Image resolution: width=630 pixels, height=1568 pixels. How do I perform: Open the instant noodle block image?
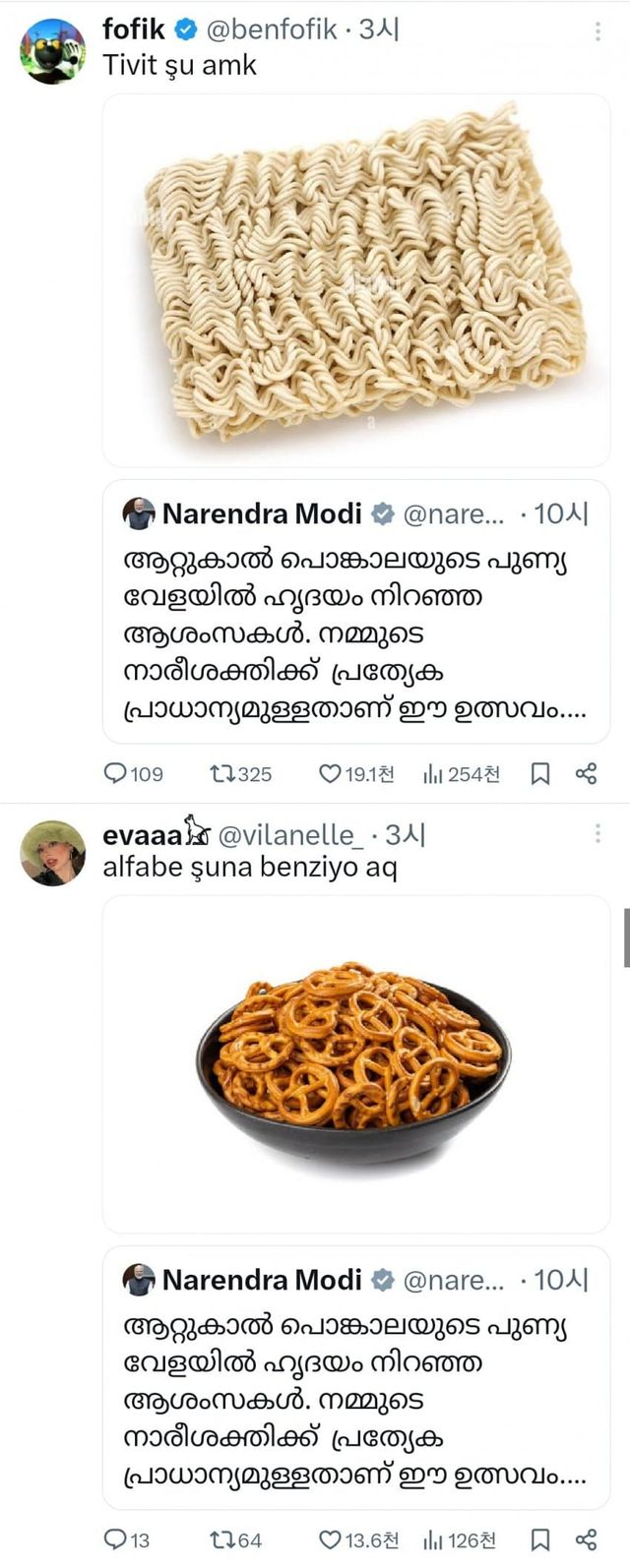(356, 280)
